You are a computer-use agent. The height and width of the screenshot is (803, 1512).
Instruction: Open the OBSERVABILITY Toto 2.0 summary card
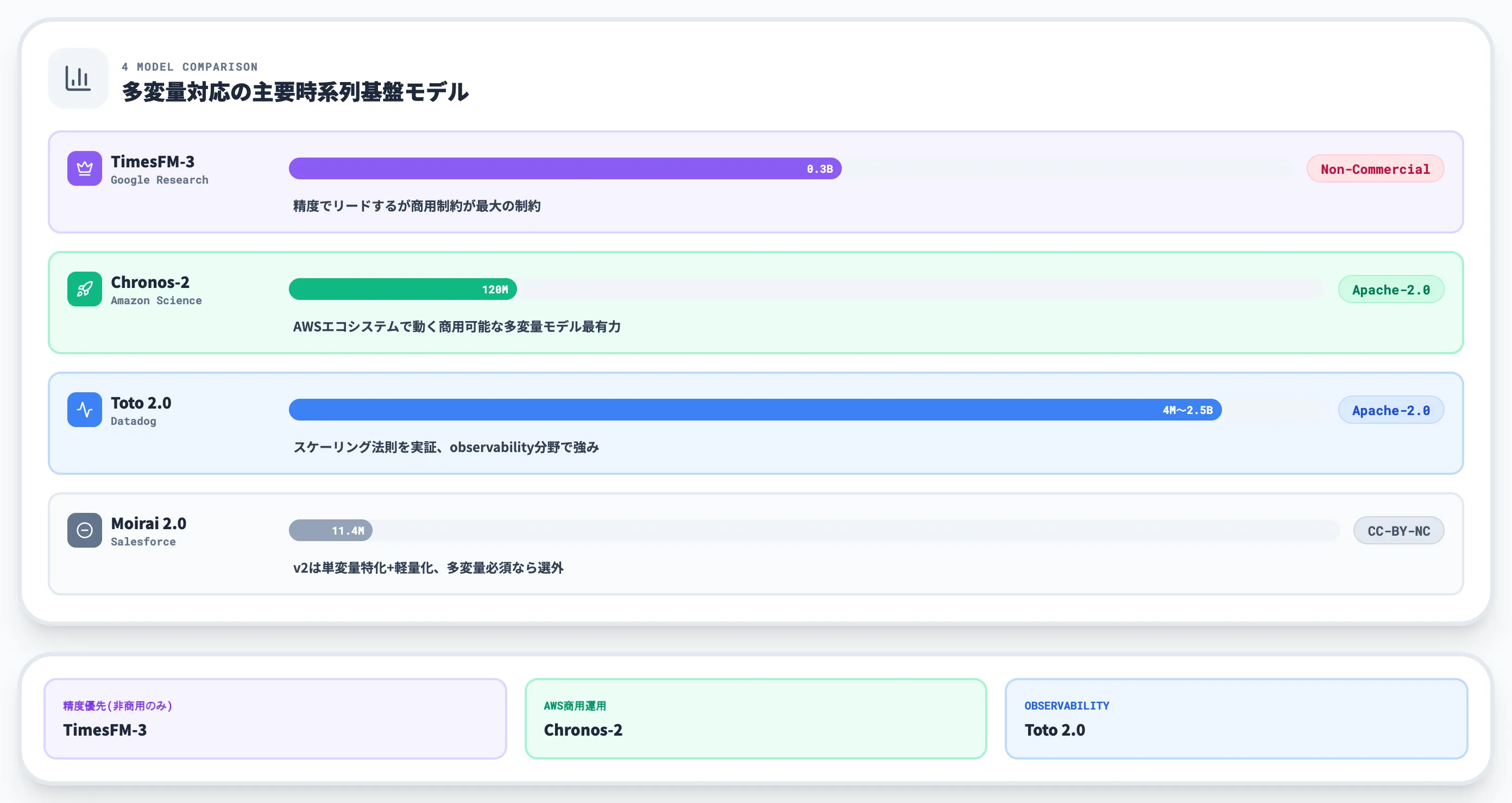coord(1237,718)
